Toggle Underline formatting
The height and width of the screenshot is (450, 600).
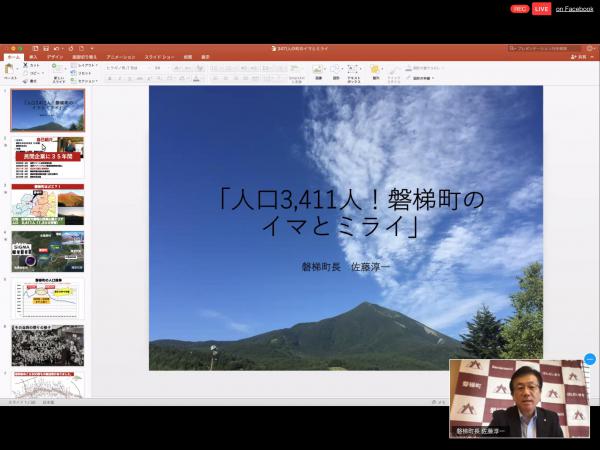[130, 78]
